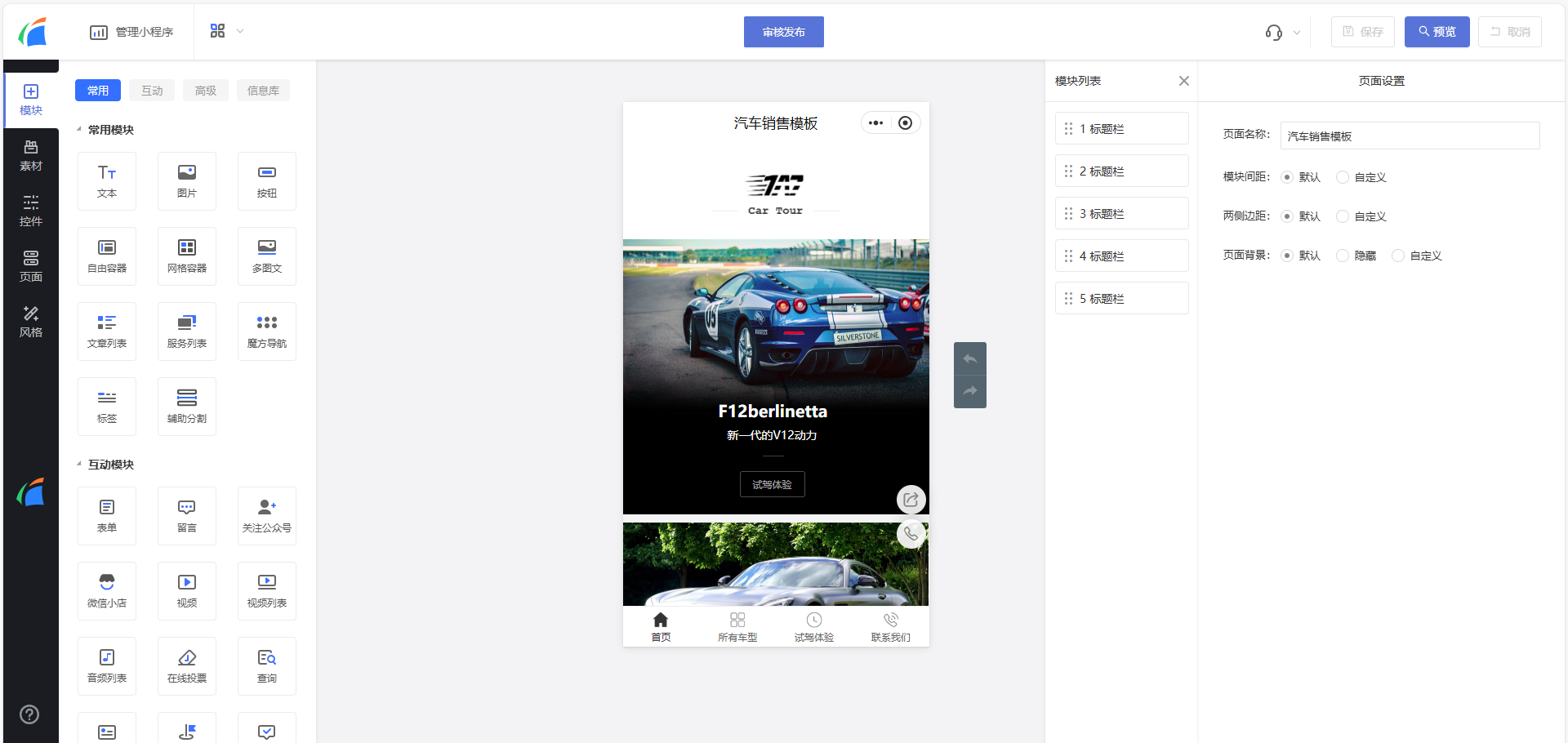Open the grid apps dropdown in header
The width and height of the screenshot is (1568, 743).
pyautogui.click(x=226, y=31)
